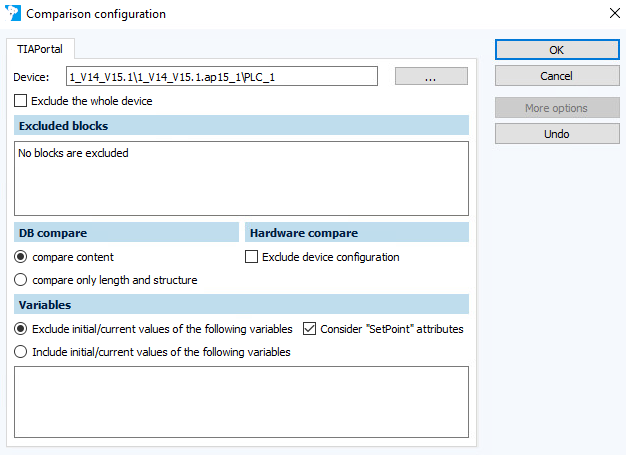The height and width of the screenshot is (455, 626).
Task: Click the application icon in the title bar
Action: point(12,14)
